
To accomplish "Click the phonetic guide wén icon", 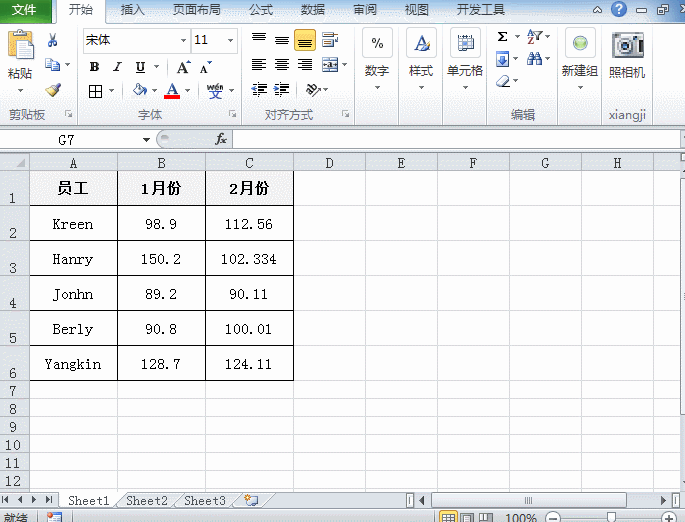I will [x=215, y=90].
